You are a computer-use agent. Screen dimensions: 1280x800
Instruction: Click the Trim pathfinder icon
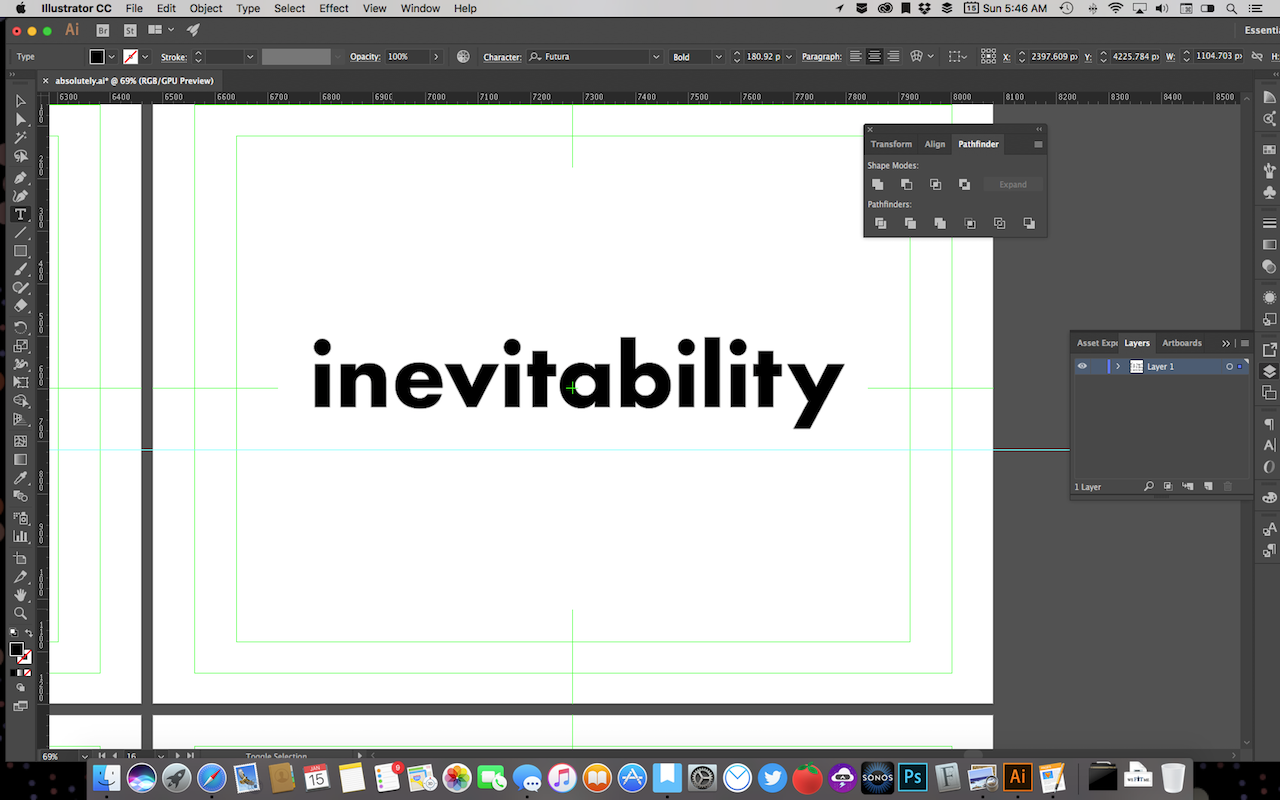910,223
